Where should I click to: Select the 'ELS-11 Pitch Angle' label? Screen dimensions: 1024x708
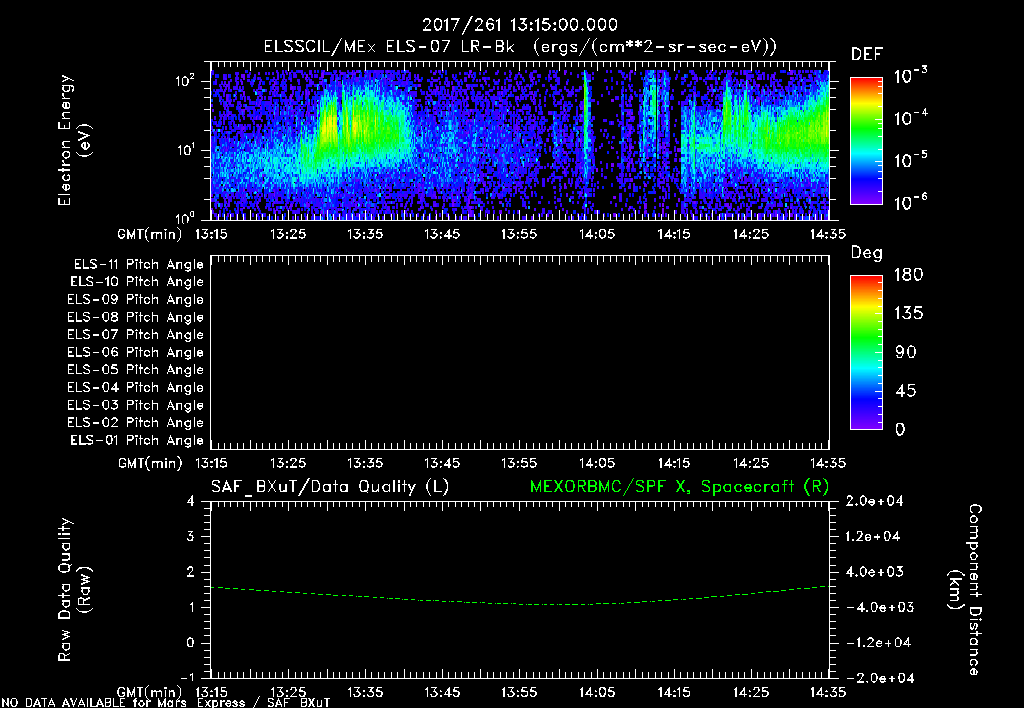point(138,265)
